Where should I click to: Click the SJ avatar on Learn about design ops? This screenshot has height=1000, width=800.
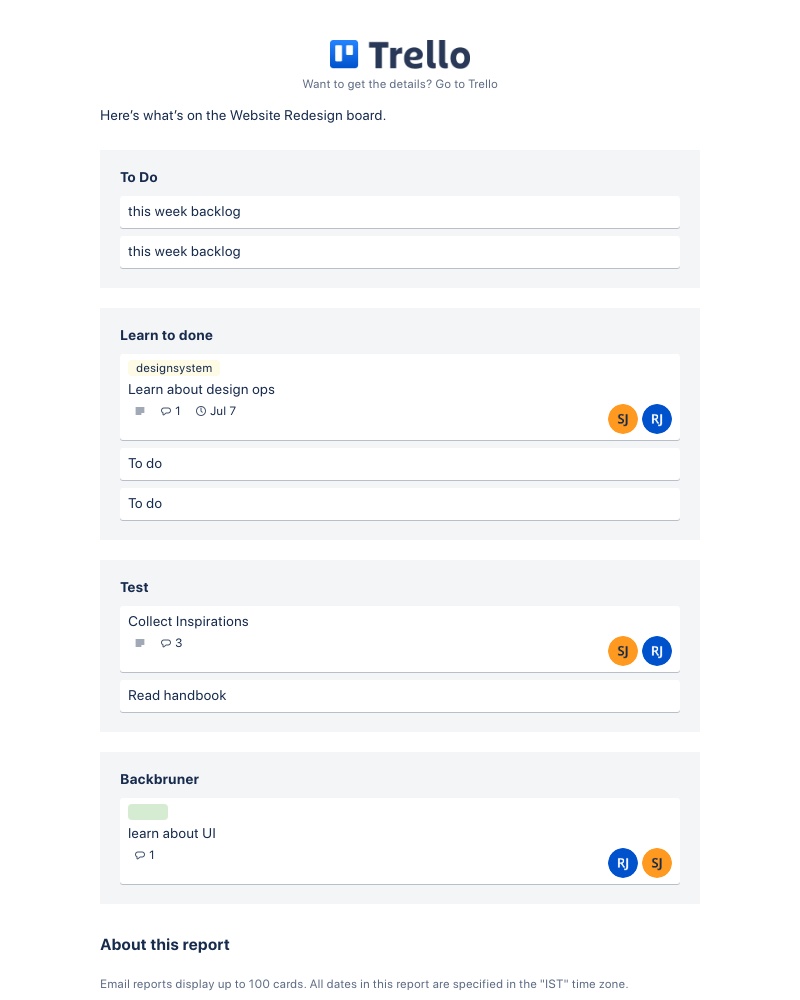(x=623, y=419)
